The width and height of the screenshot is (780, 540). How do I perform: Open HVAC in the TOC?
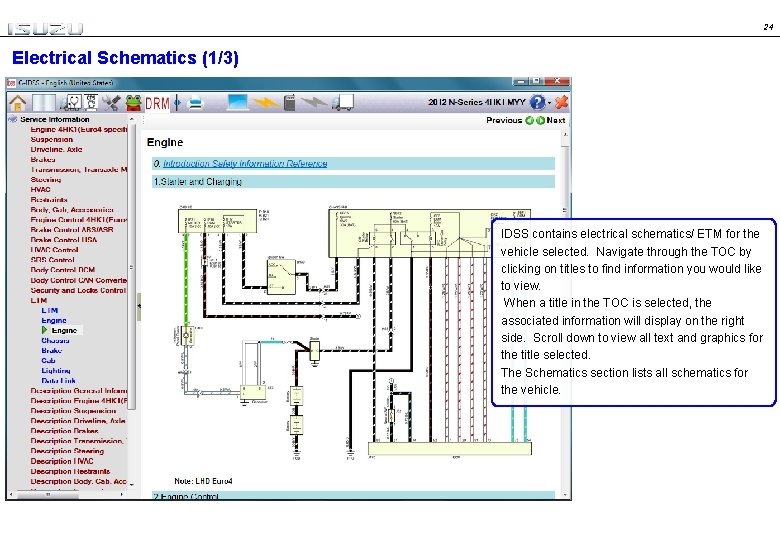pyautogui.click(x=40, y=189)
